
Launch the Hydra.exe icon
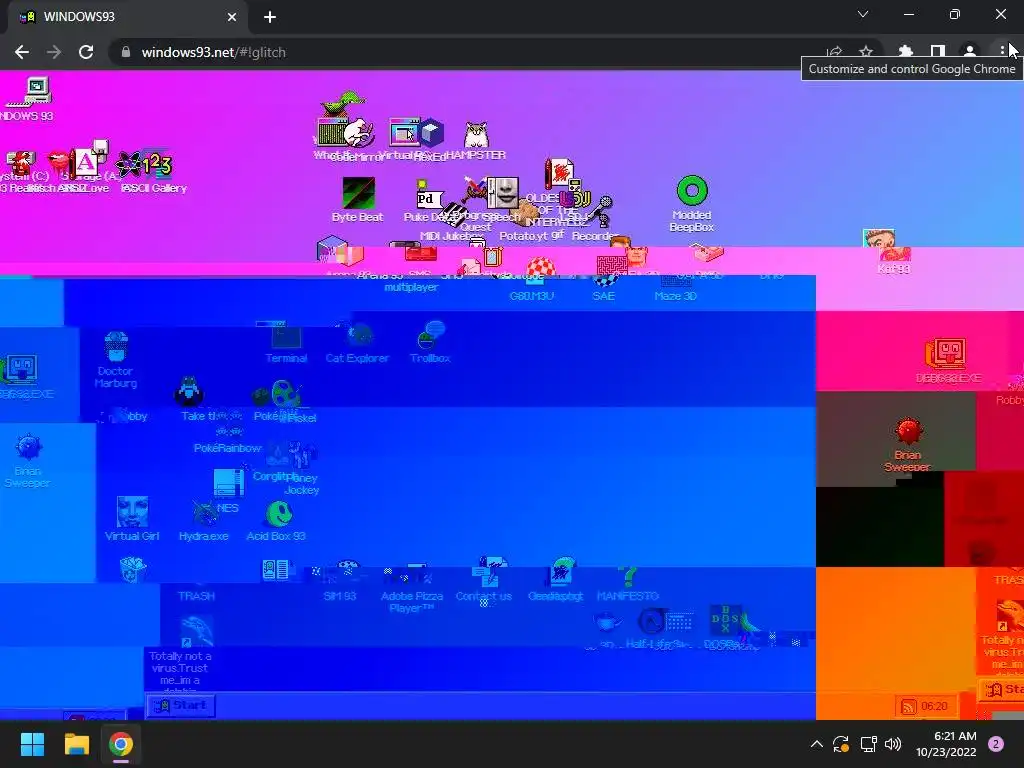pos(204,520)
